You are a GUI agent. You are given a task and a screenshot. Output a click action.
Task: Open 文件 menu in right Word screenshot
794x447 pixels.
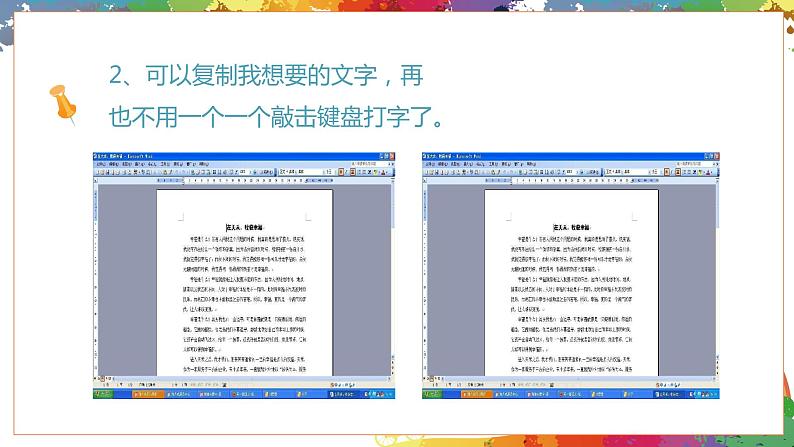(430, 164)
